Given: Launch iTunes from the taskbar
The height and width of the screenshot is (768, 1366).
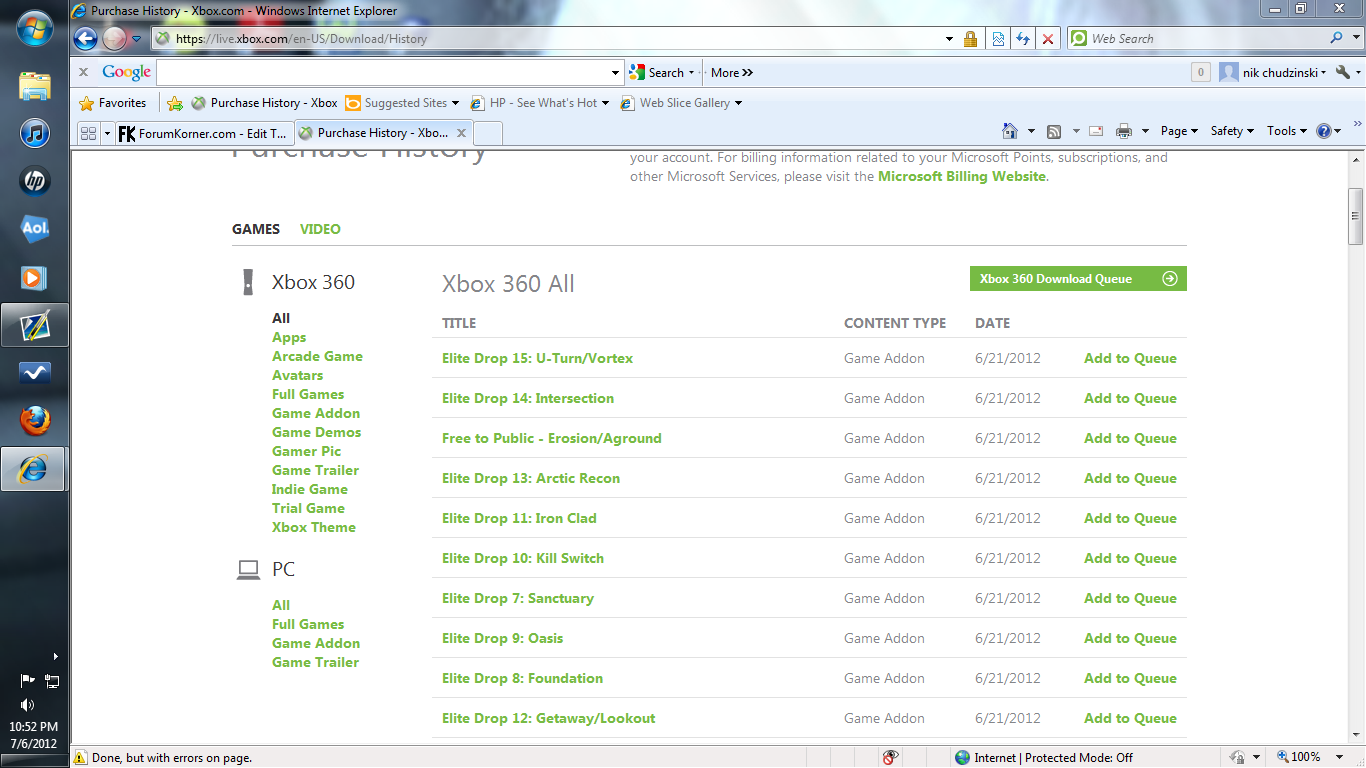Looking at the screenshot, I should [x=35, y=133].
